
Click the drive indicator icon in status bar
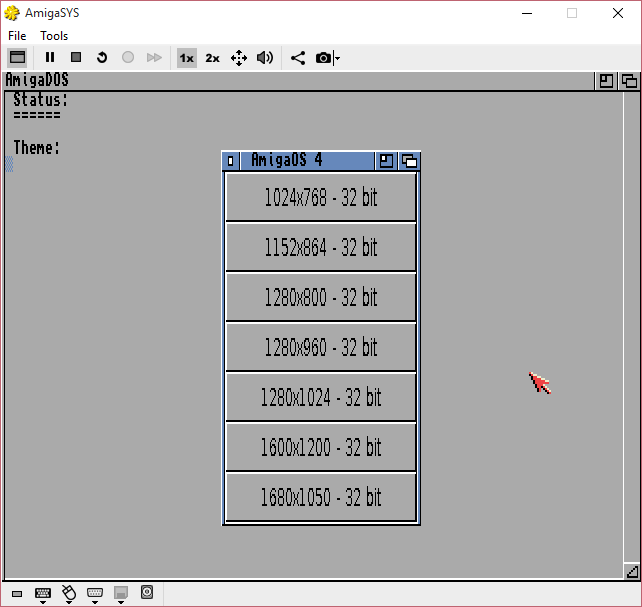(x=17, y=593)
